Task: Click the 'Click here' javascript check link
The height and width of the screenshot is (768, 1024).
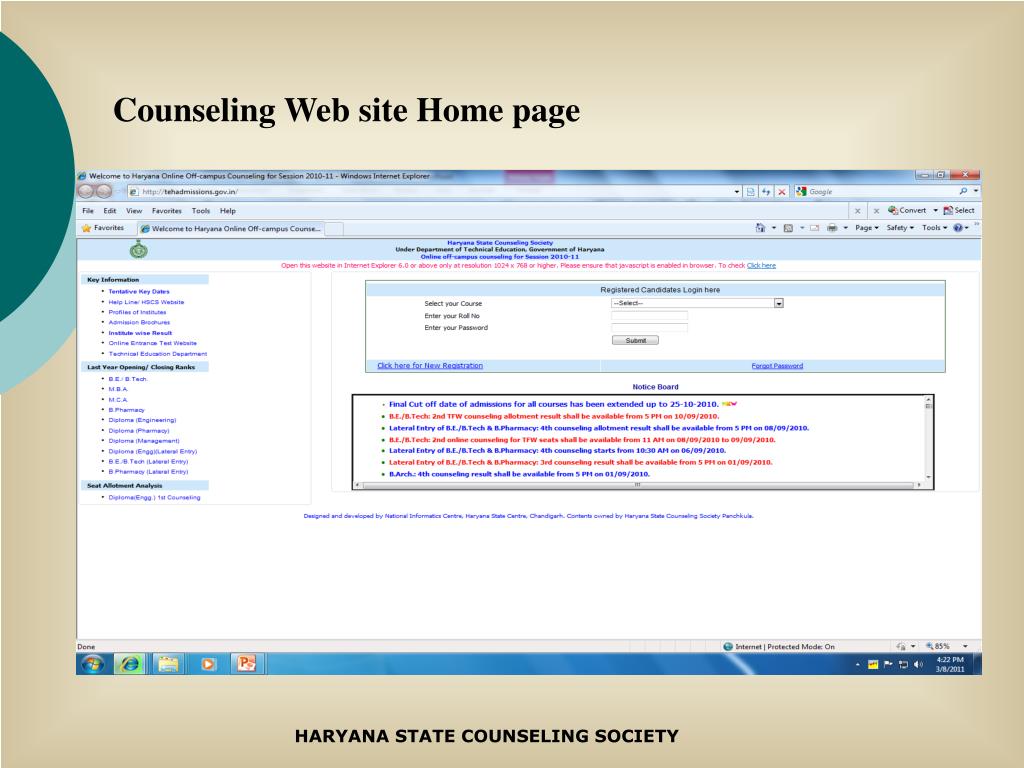Action: [761, 266]
